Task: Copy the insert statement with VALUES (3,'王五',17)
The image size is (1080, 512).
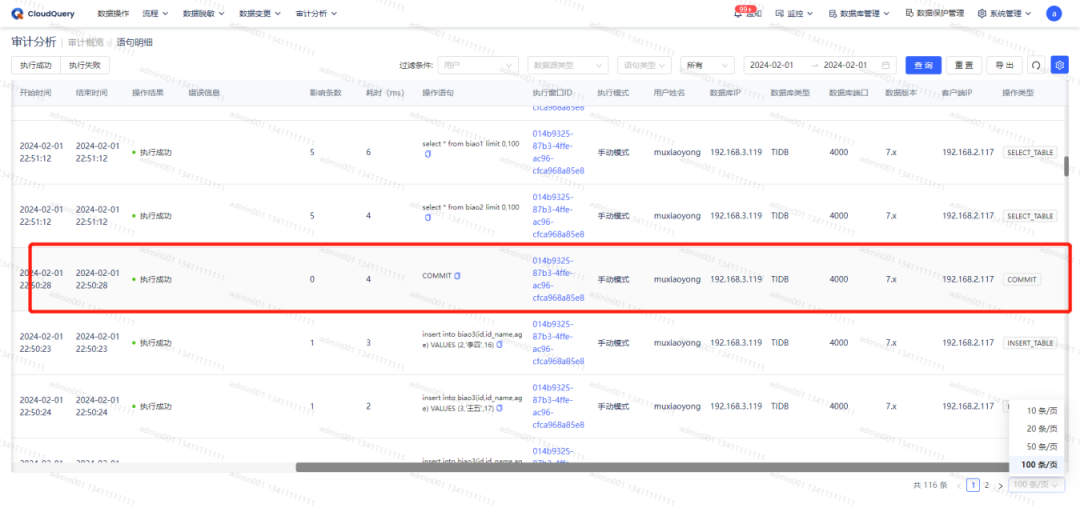Action: (x=499, y=408)
